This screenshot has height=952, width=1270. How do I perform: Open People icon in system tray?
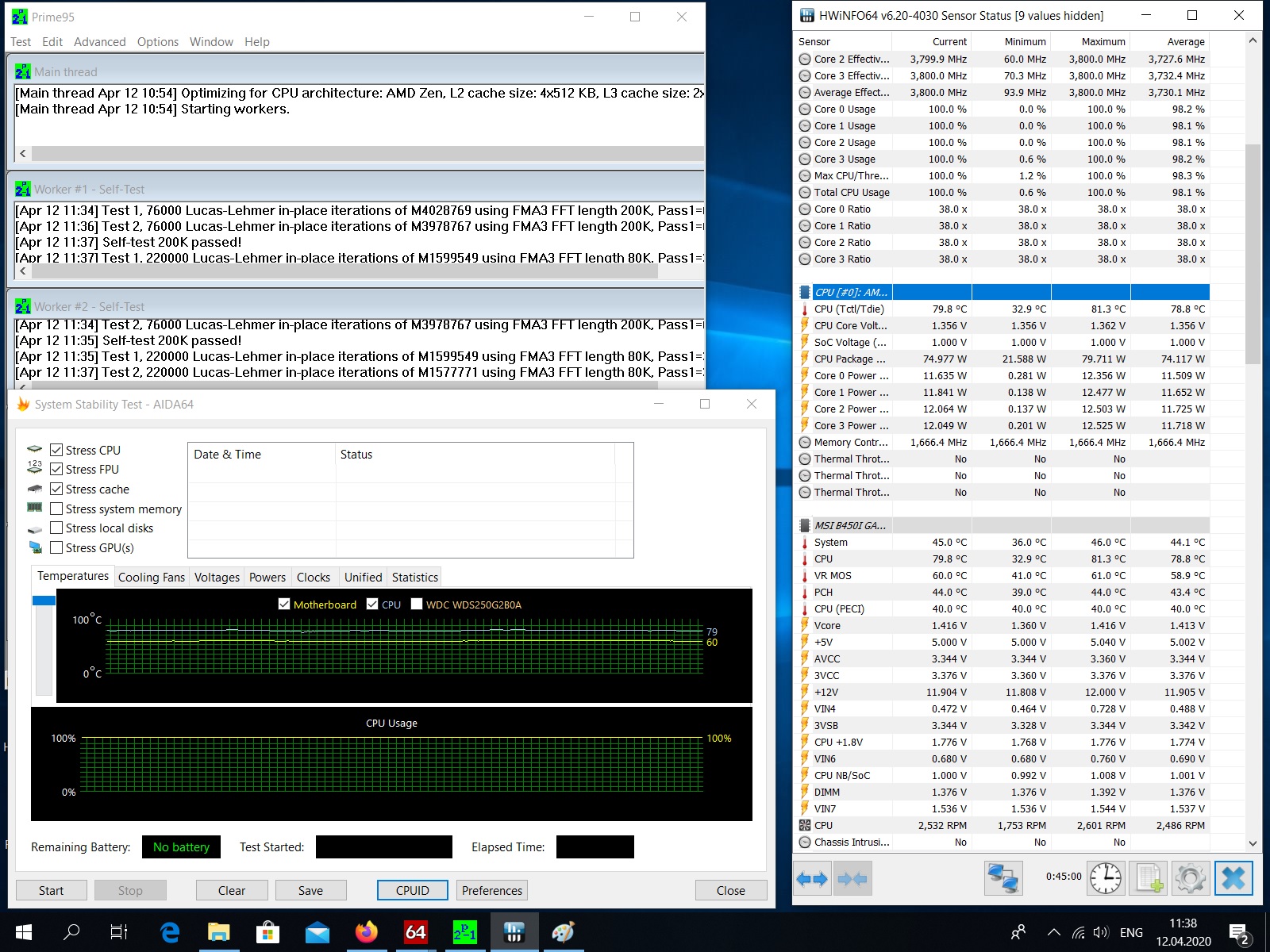(1018, 932)
